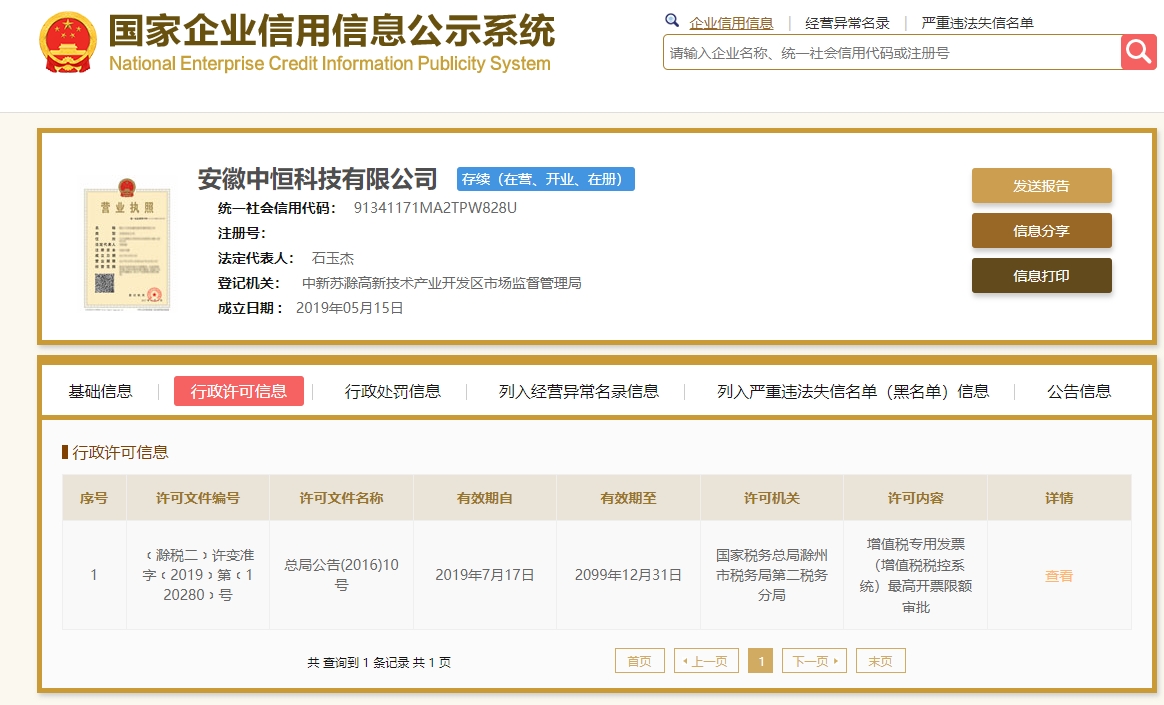Switch to the 行政处罚信息 tab
1164x705 pixels.
[393, 391]
